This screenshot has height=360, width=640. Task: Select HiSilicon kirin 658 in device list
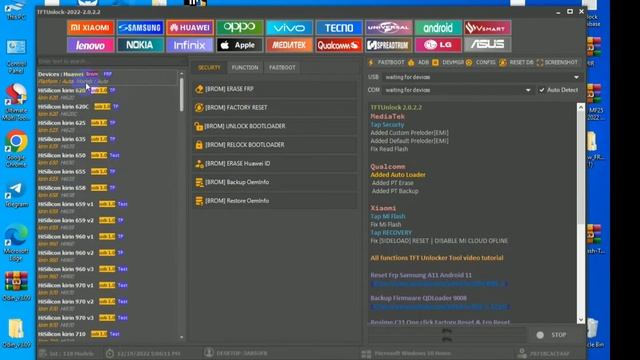(107, 191)
